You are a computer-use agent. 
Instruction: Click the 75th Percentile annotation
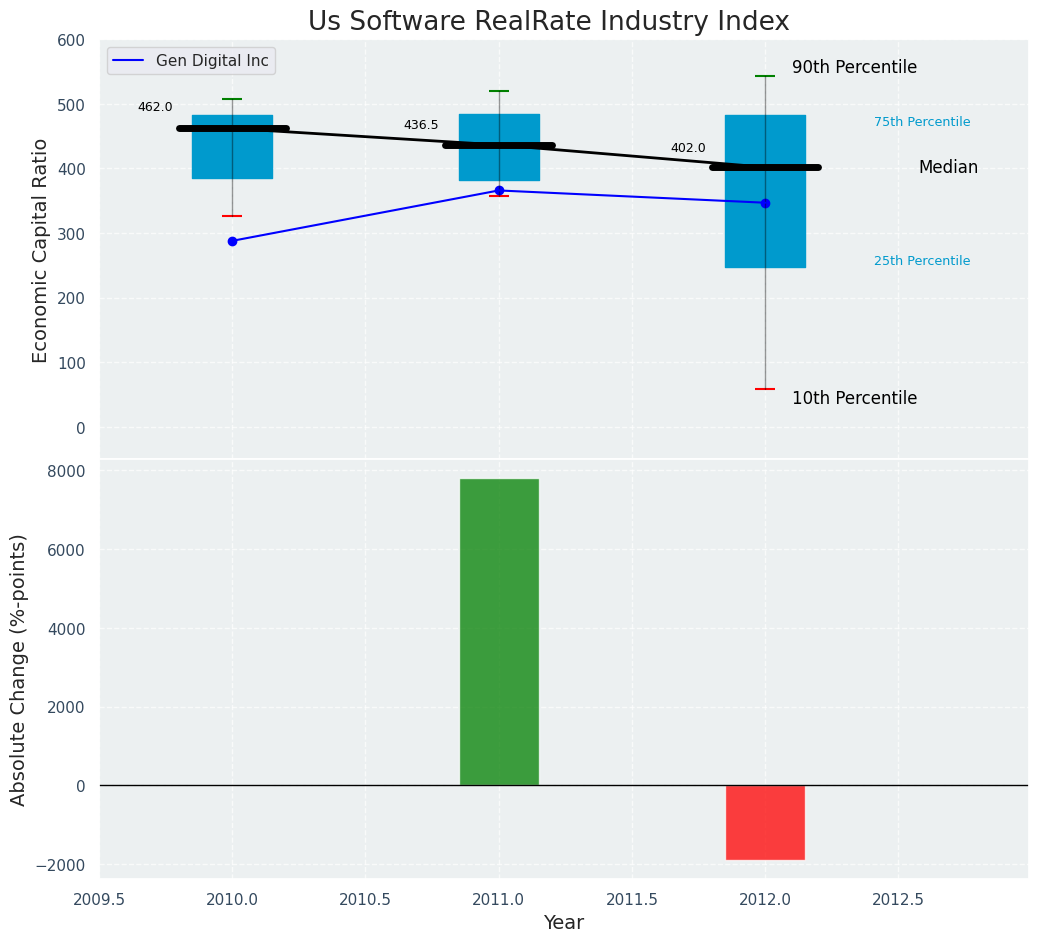click(x=922, y=122)
